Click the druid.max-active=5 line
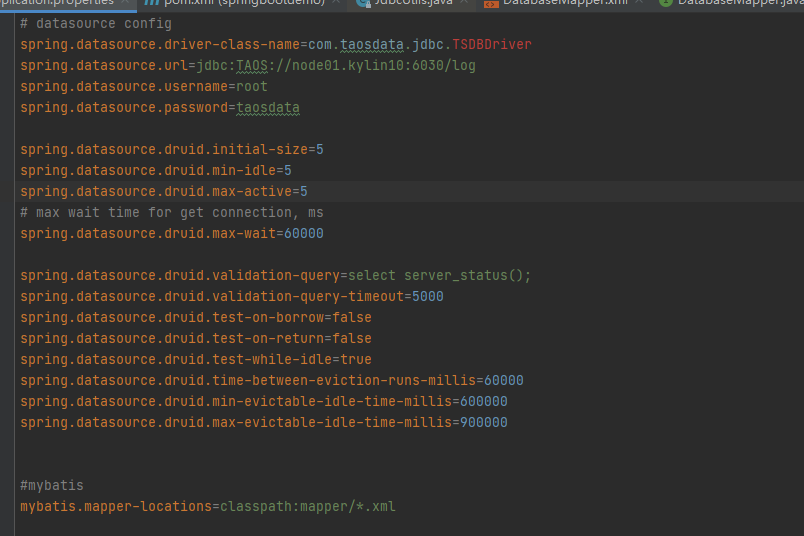 [164, 192]
